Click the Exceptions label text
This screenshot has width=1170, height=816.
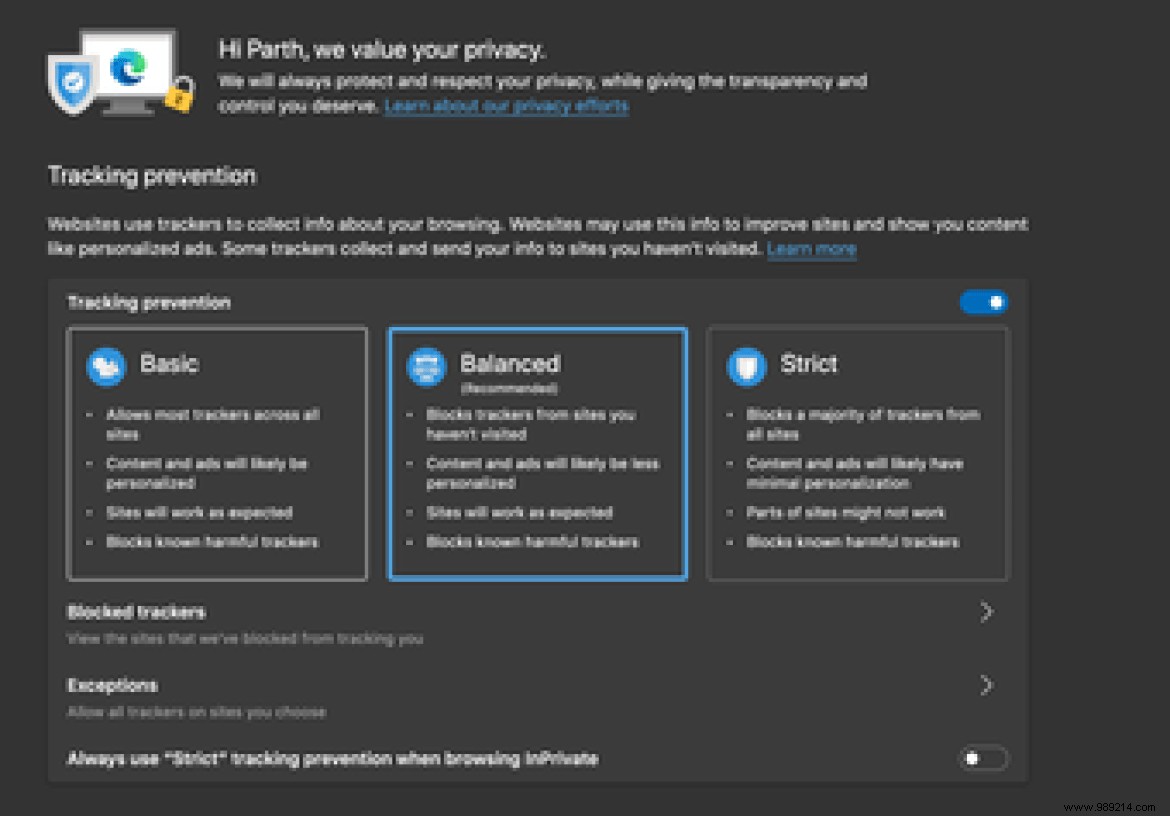coord(111,686)
